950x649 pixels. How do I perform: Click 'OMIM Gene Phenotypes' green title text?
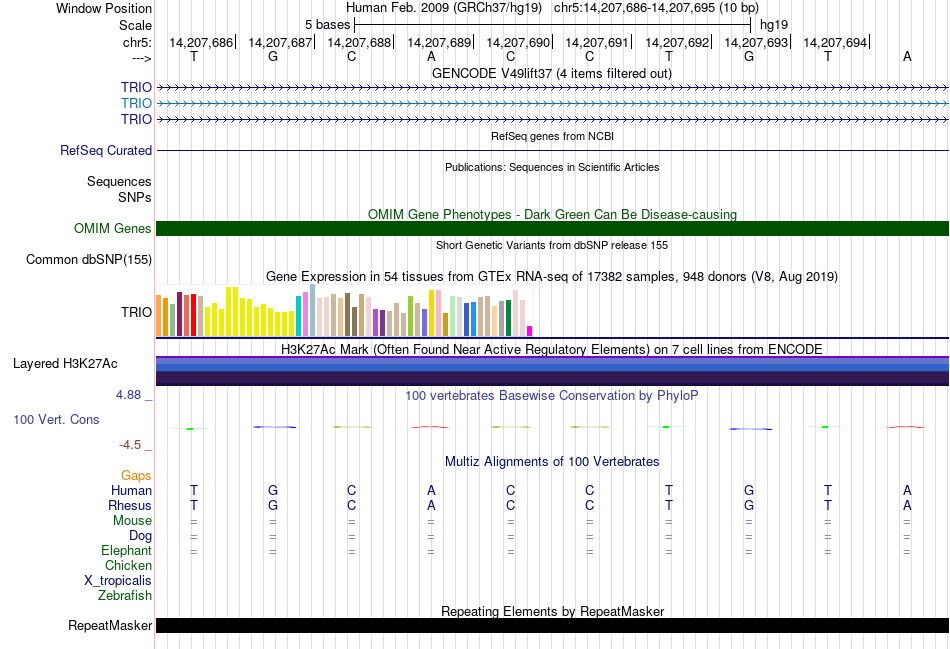tap(552, 215)
